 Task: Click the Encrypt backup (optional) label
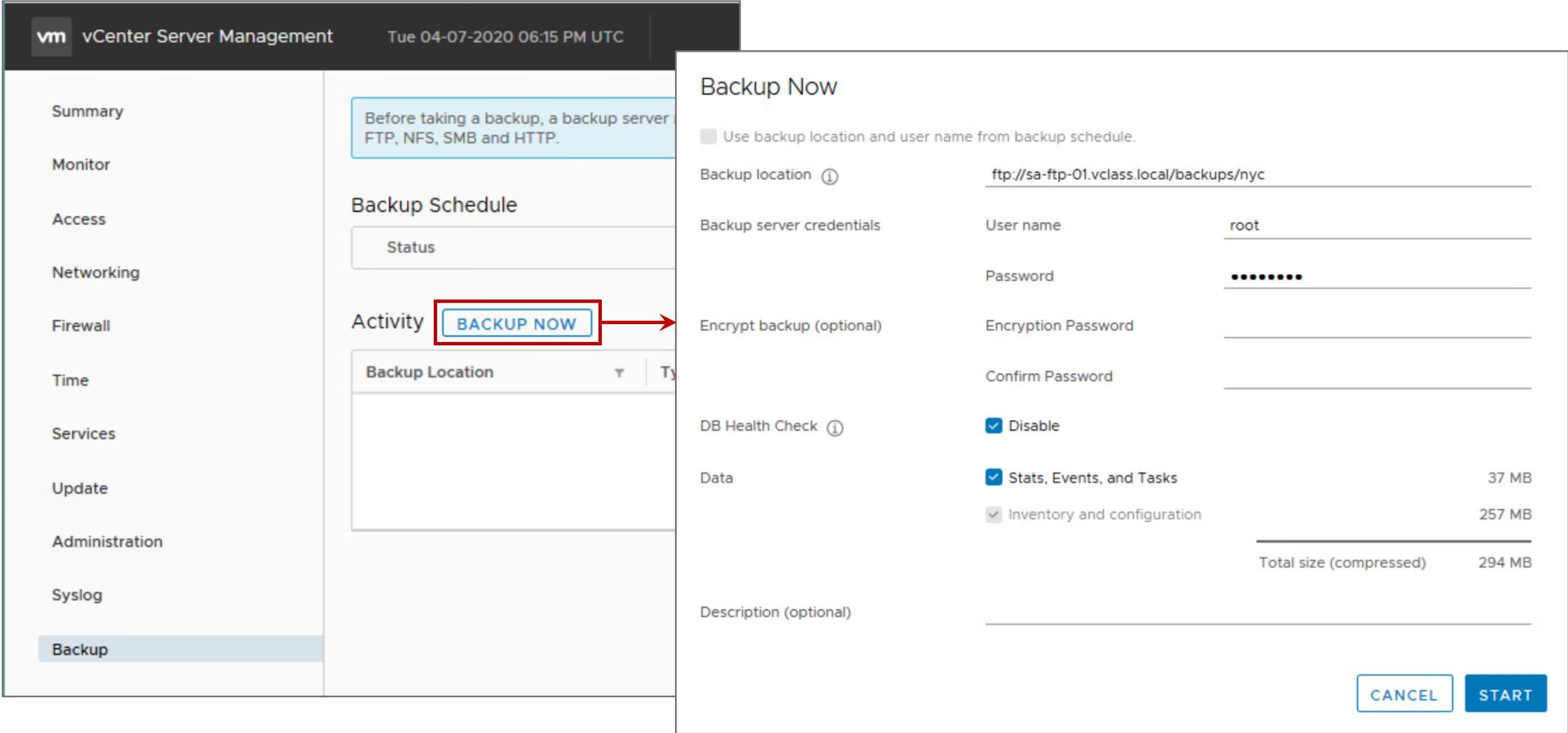tap(790, 326)
